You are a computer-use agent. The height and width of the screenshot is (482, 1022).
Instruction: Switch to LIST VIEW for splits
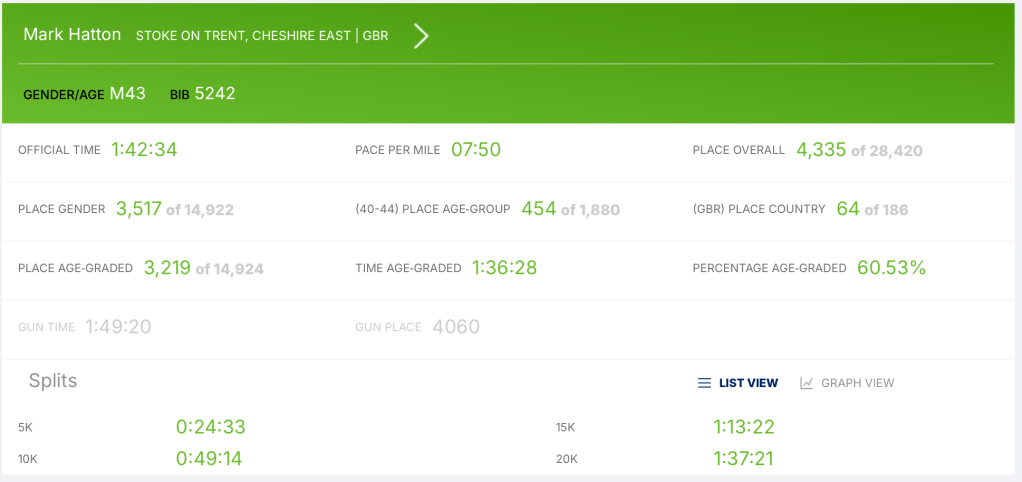(748, 383)
